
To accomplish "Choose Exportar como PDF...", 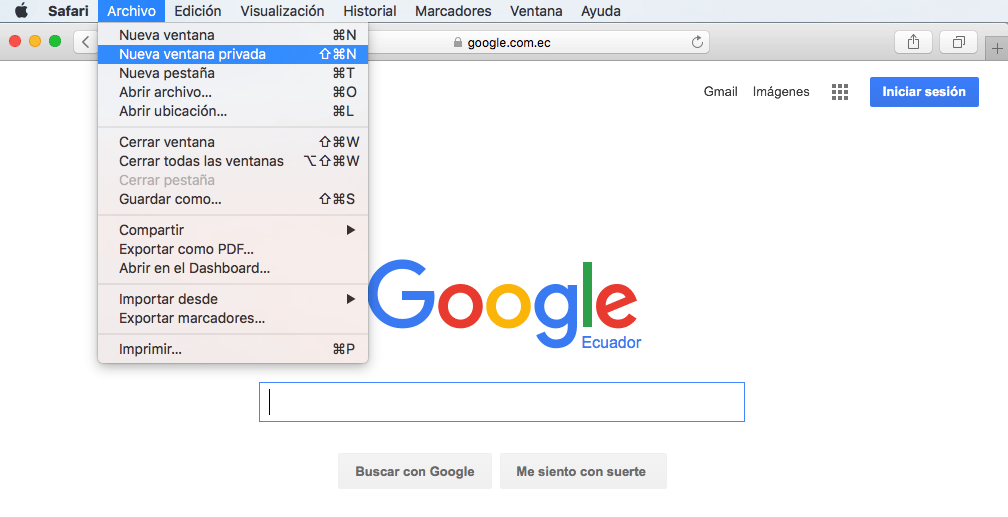I will [233, 249].
